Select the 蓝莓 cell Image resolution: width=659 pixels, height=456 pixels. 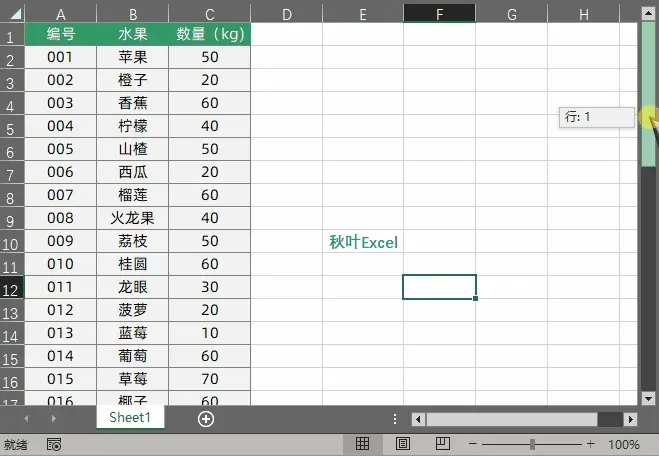[x=133, y=333]
